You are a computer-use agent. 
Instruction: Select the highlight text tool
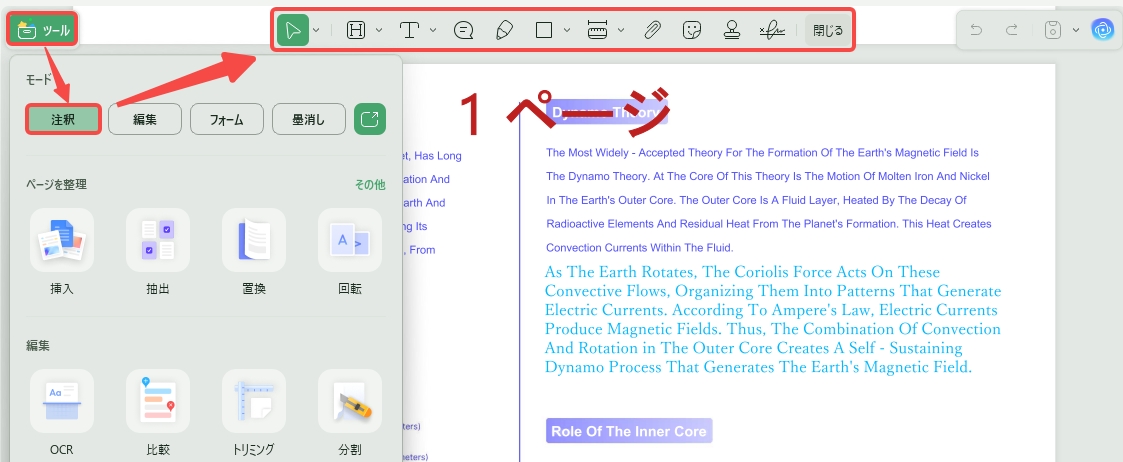pyautogui.click(x=356, y=30)
